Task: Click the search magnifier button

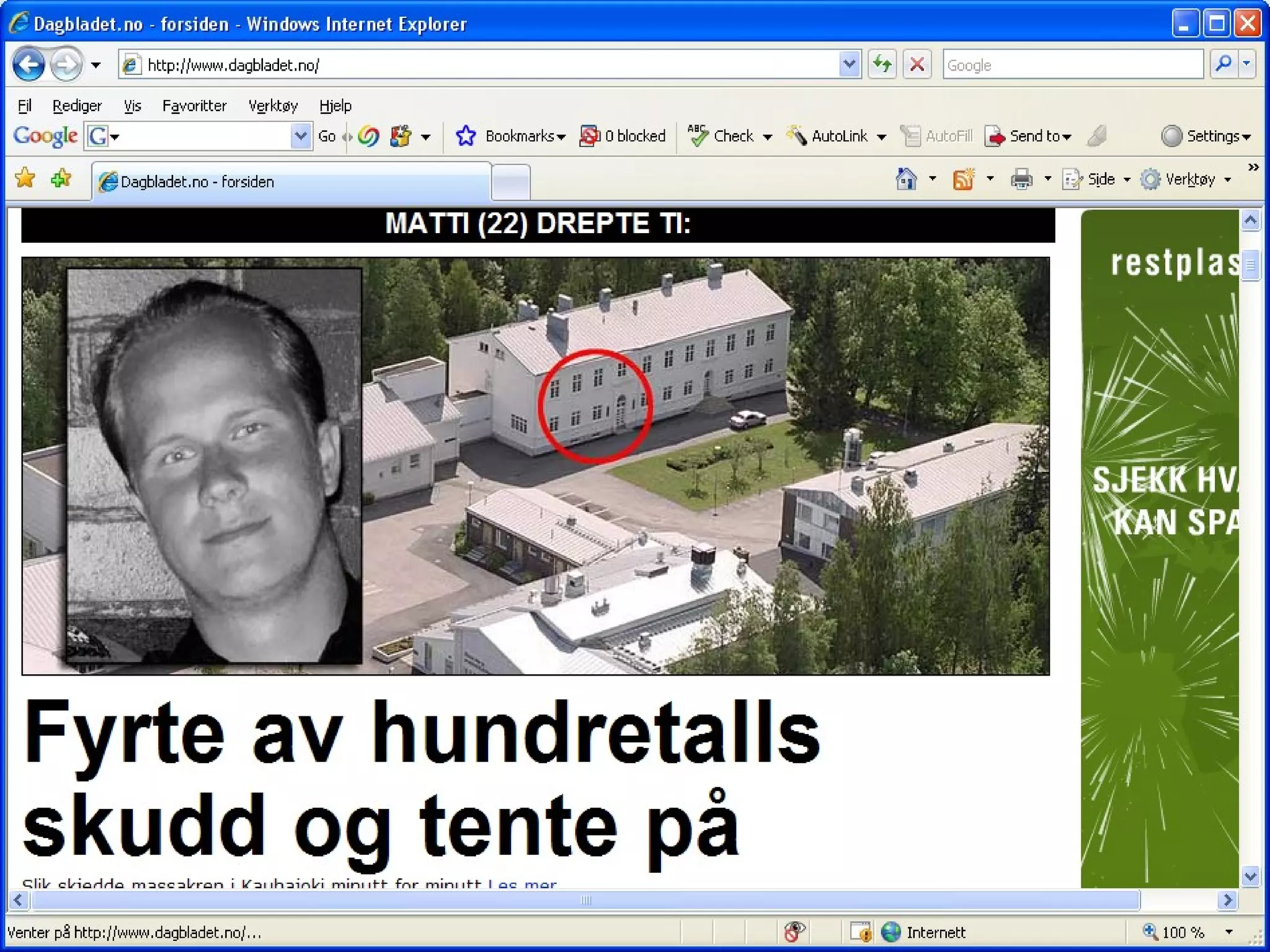Action: point(1223,64)
